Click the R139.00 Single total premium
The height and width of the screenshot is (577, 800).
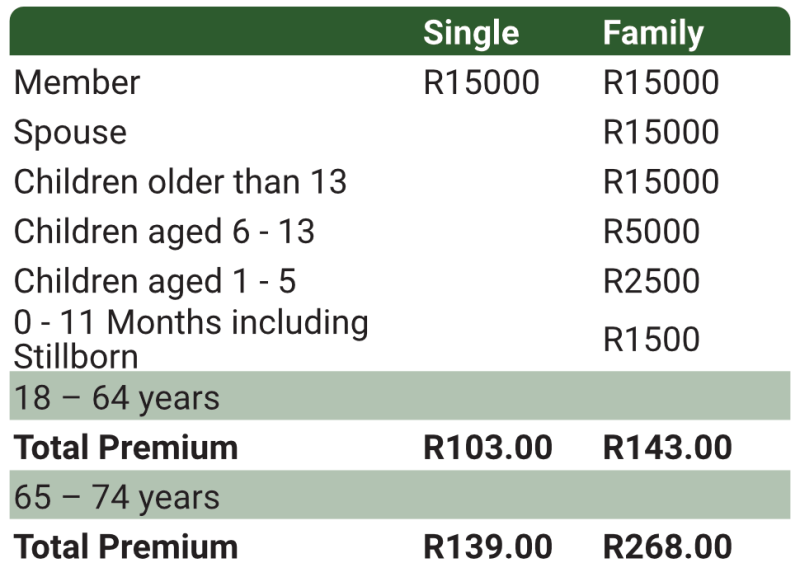(488, 547)
